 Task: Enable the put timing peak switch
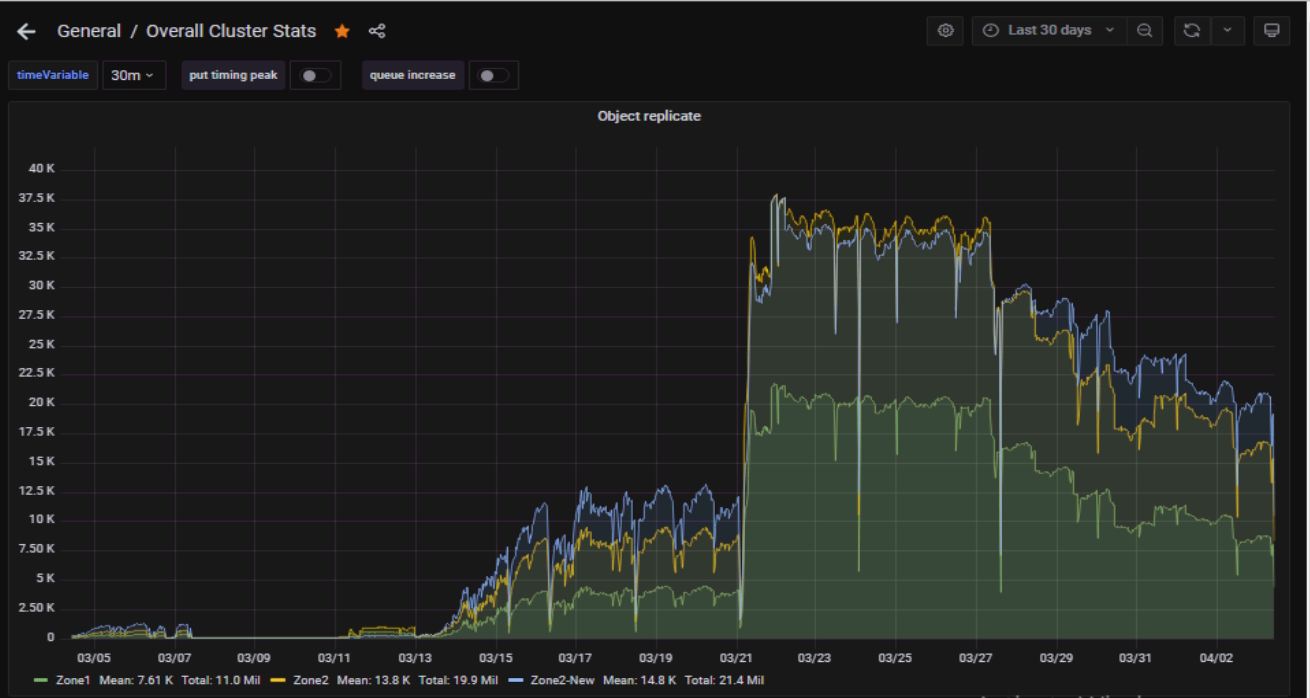pos(315,75)
